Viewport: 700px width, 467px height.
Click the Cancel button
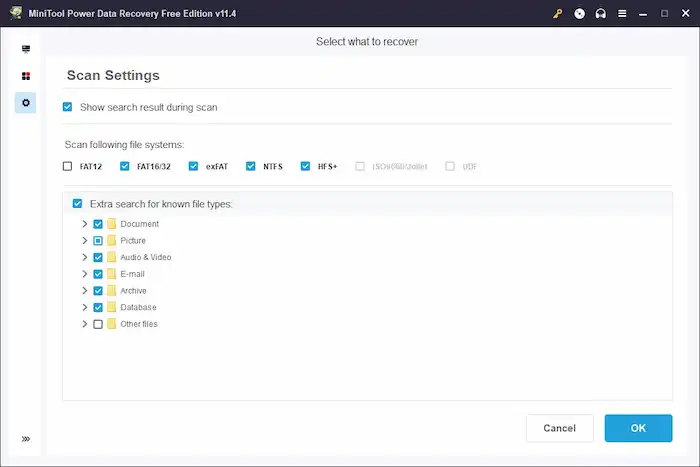point(559,428)
